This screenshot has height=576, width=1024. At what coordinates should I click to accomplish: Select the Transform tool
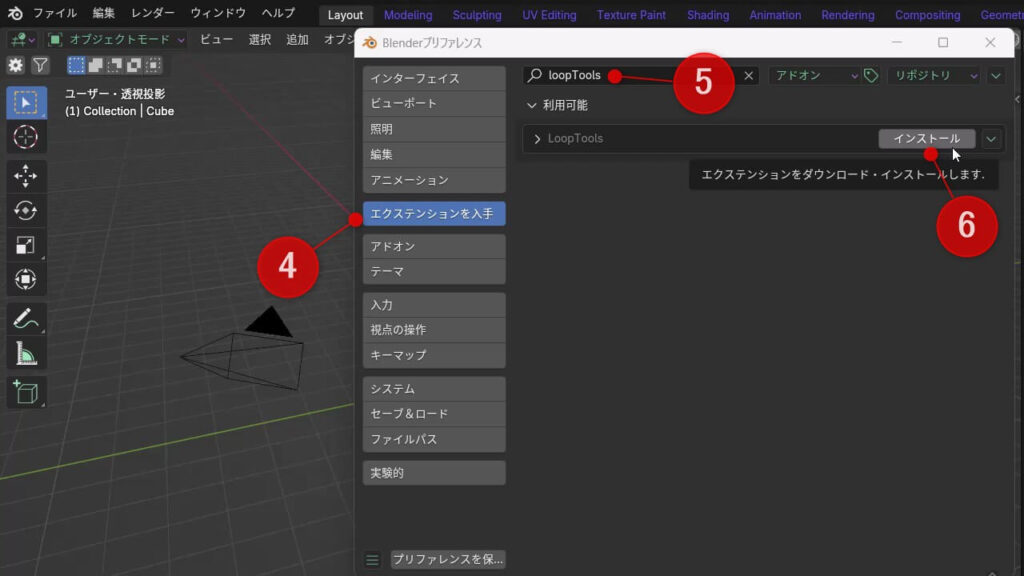tap(25, 279)
